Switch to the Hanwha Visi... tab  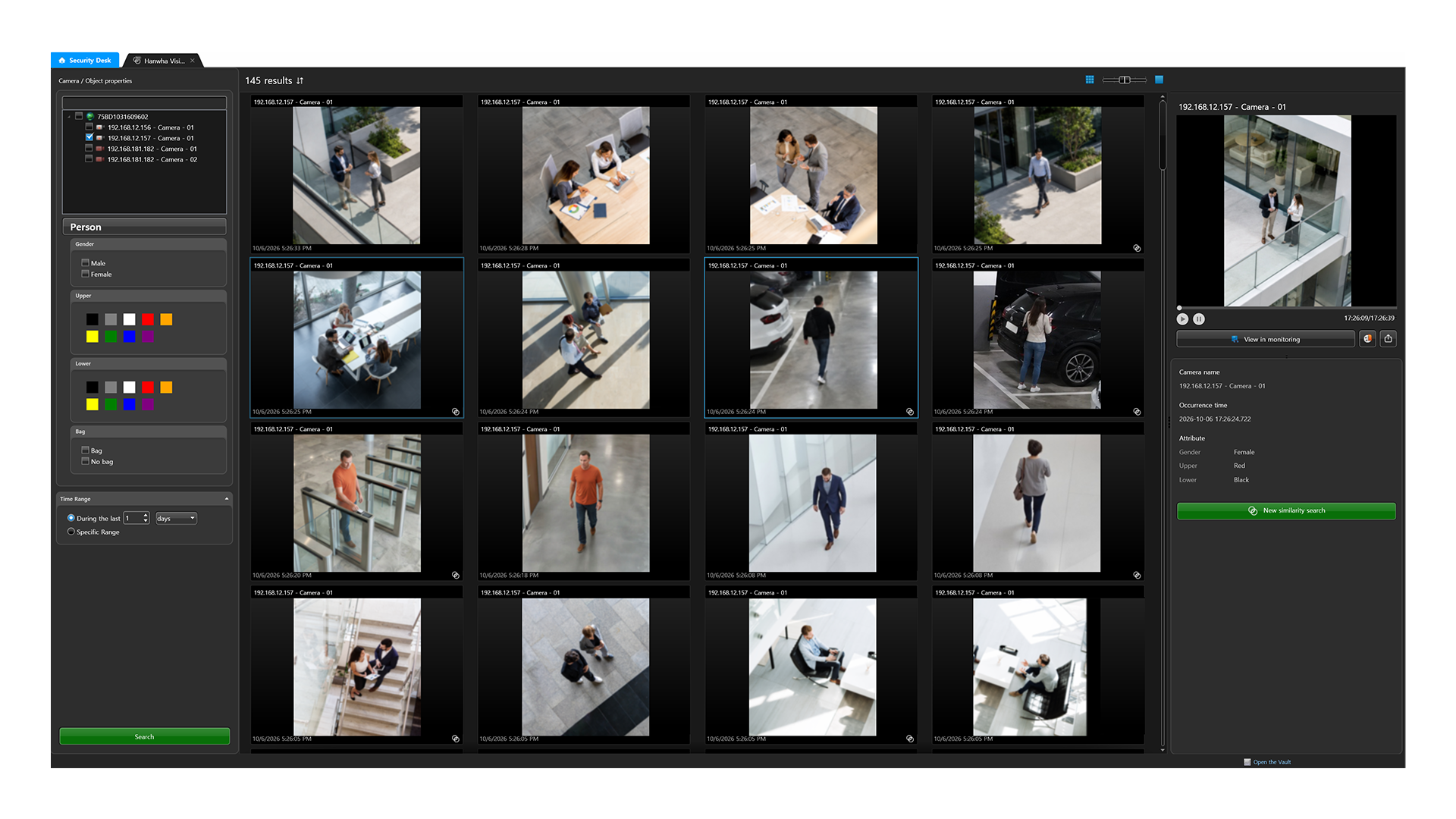tap(164, 61)
